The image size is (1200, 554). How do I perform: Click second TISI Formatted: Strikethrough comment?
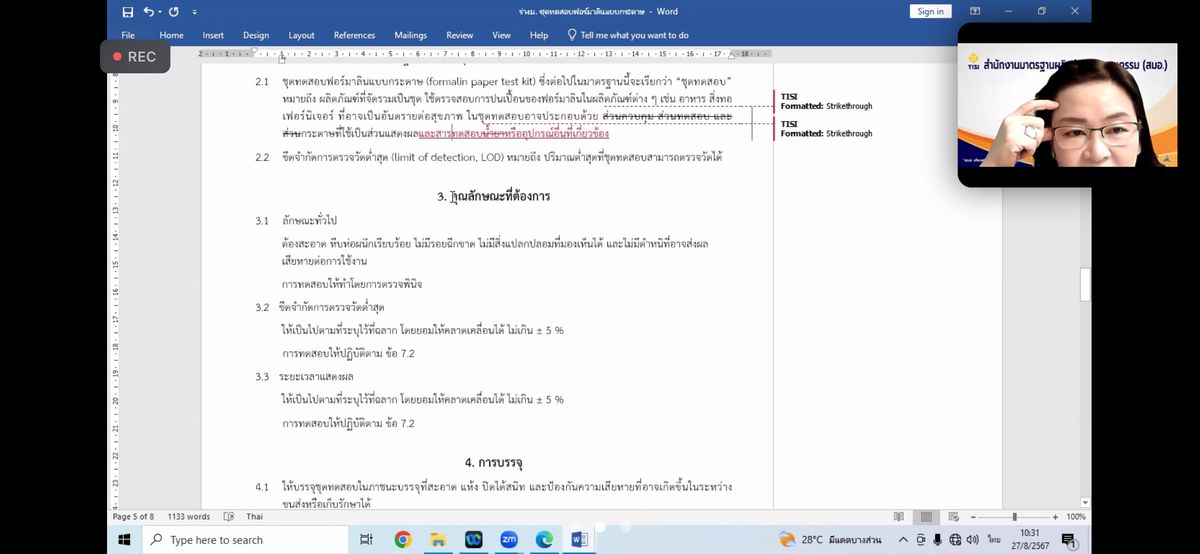[x=826, y=128]
